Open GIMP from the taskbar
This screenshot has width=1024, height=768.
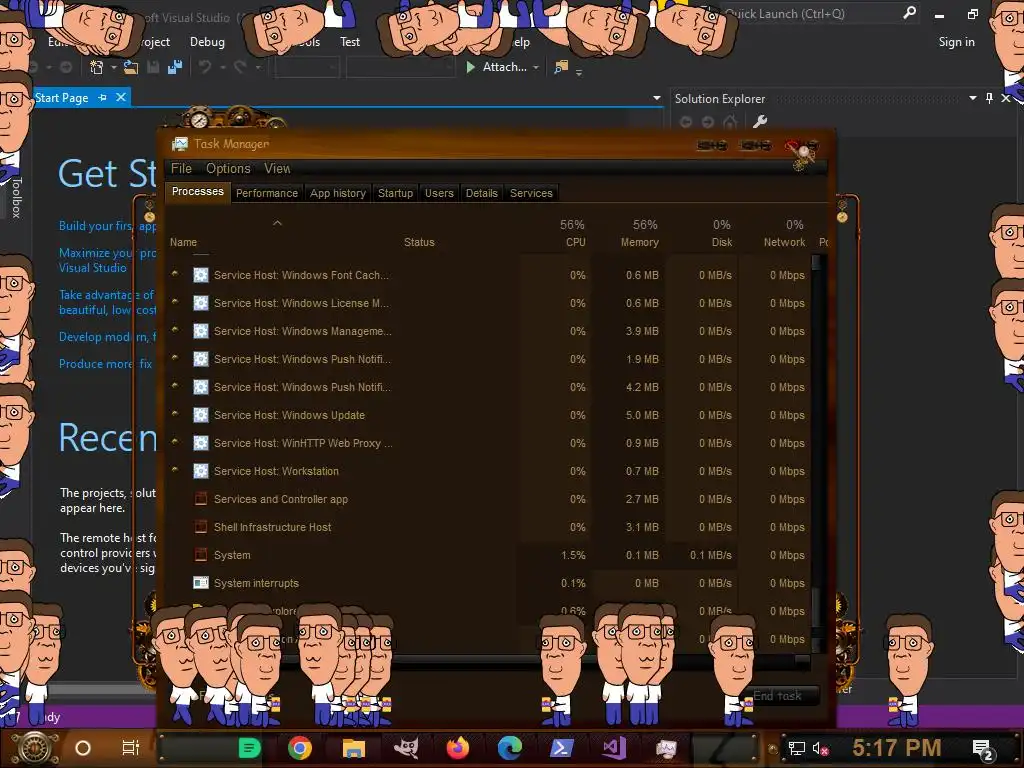pyautogui.click(x=406, y=748)
